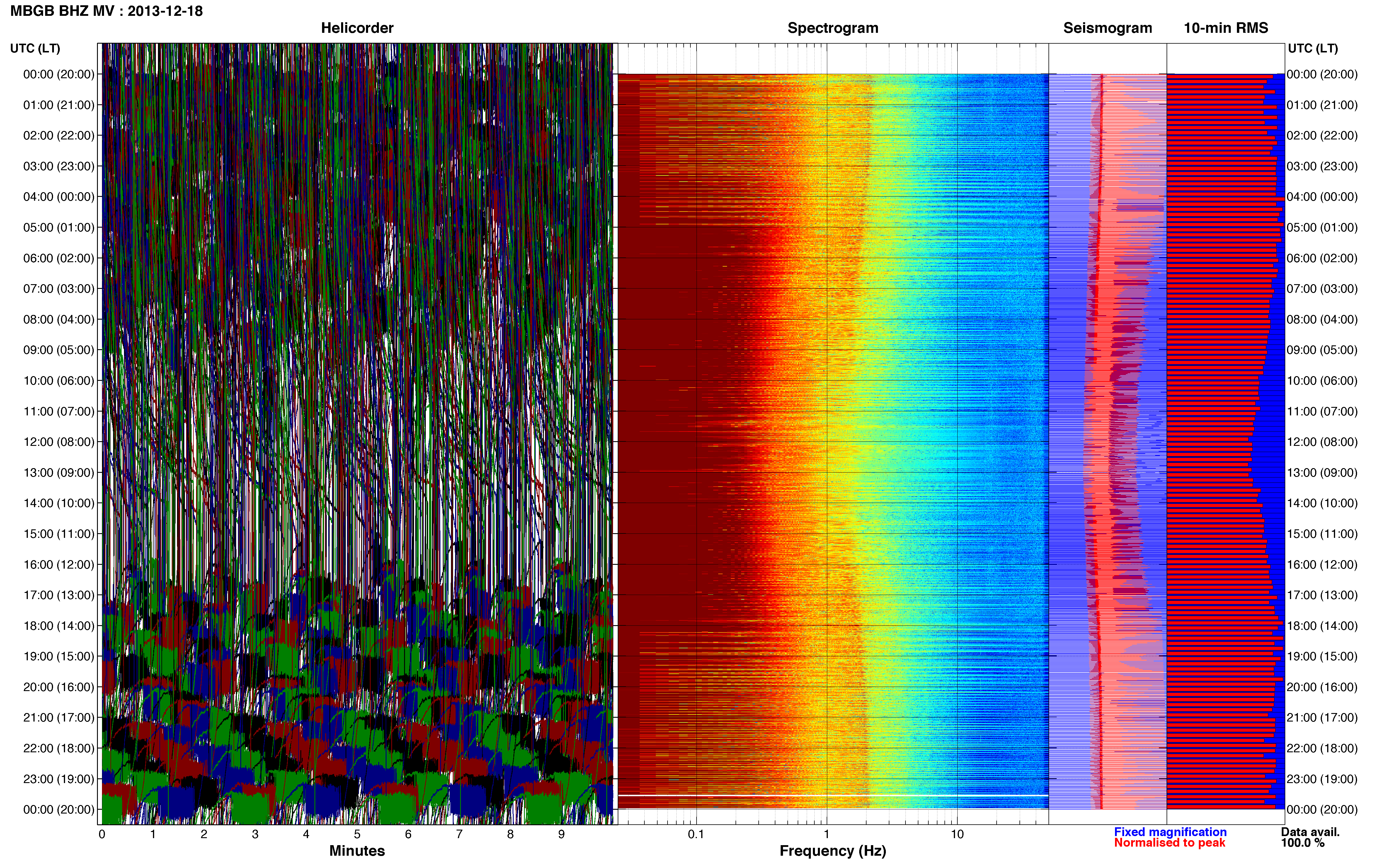Select the 'Spectrogram' panel heading
Image resolution: width=1389 pixels, height=868 pixels.
[833, 28]
